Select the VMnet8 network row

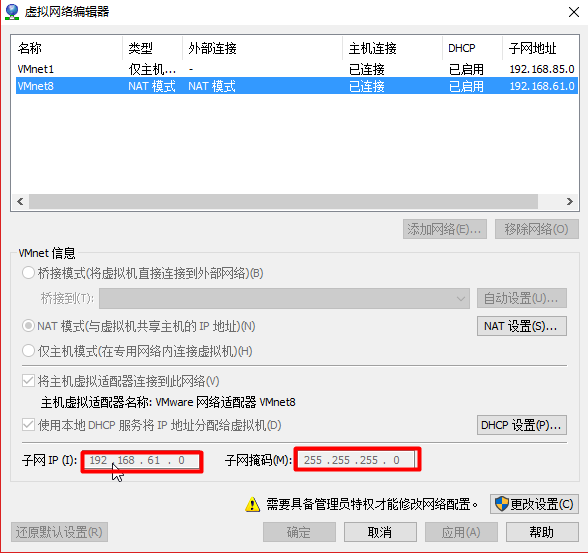pos(296,86)
